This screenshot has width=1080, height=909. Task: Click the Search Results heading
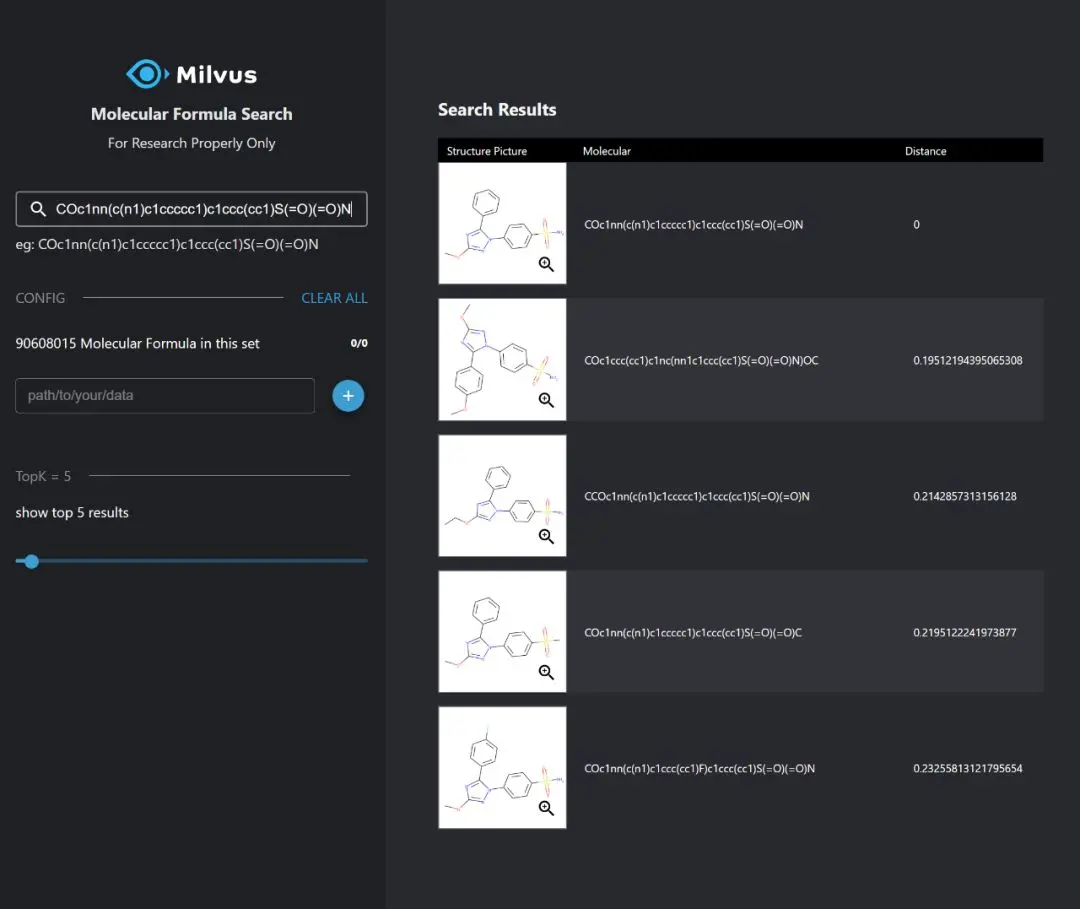pos(497,109)
